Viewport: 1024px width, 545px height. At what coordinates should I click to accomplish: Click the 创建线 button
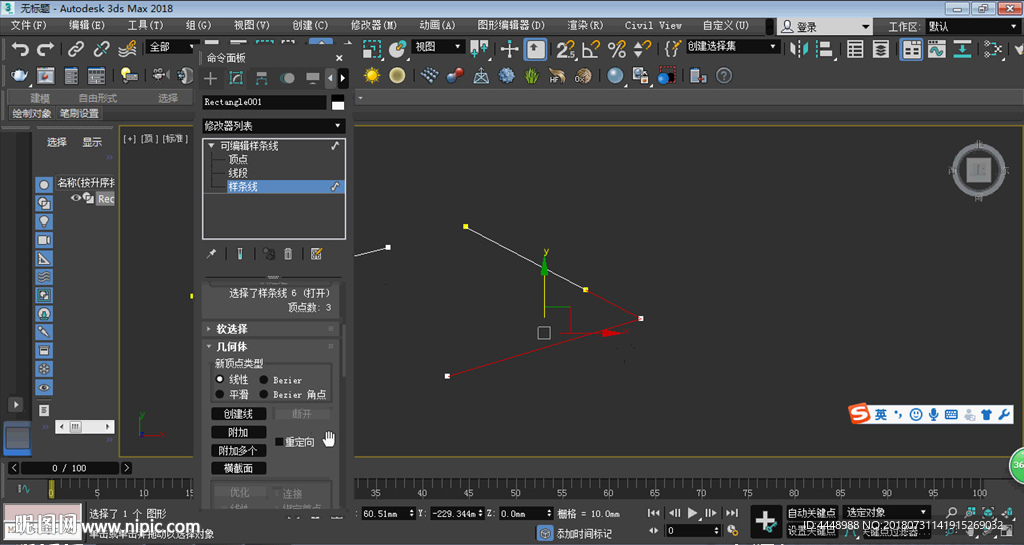(238, 414)
